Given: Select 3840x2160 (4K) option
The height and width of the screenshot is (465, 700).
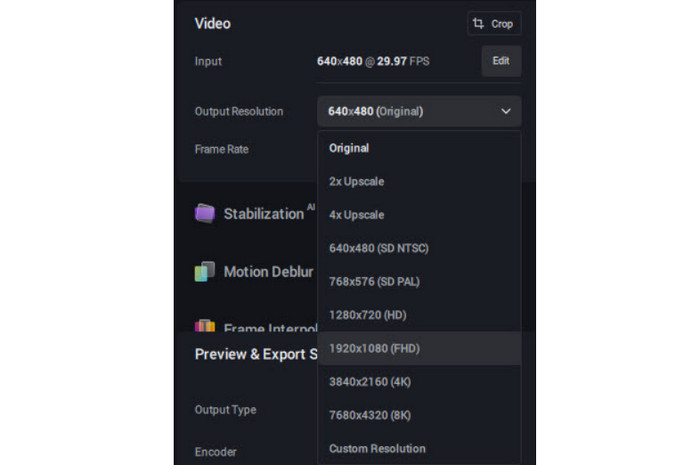Looking at the screenshot, I should pos(419,382).
